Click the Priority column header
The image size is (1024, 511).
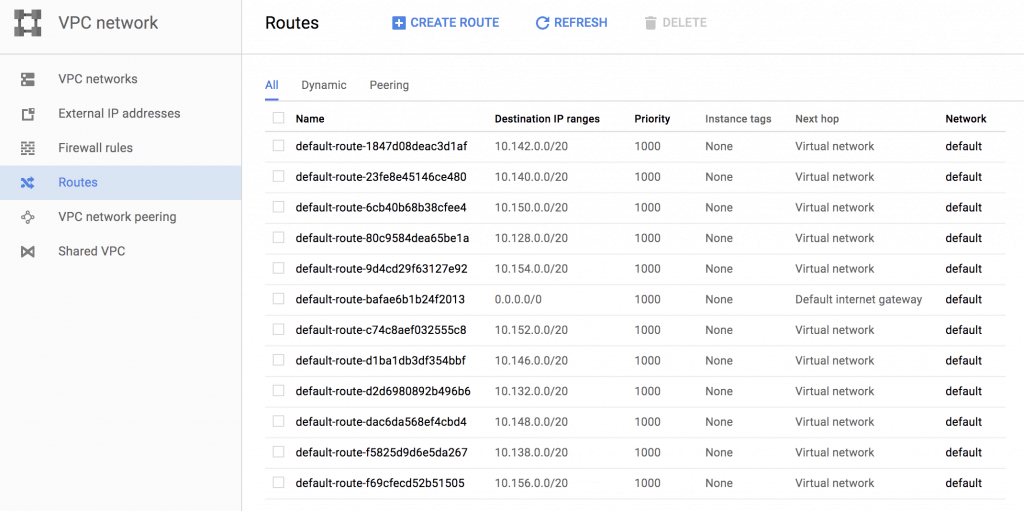(x=652, y=119)
